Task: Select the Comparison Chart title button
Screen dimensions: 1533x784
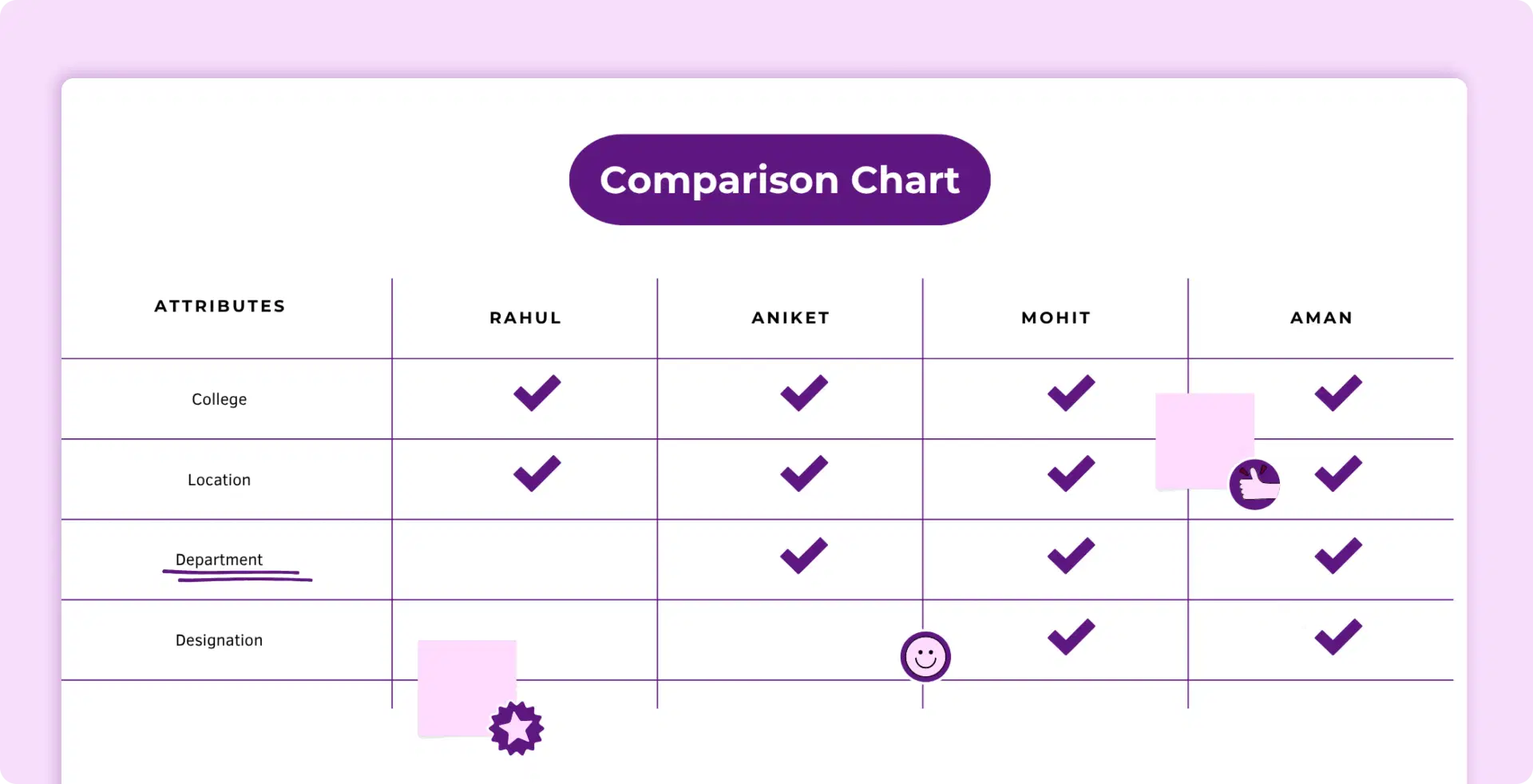Action: 779,180
